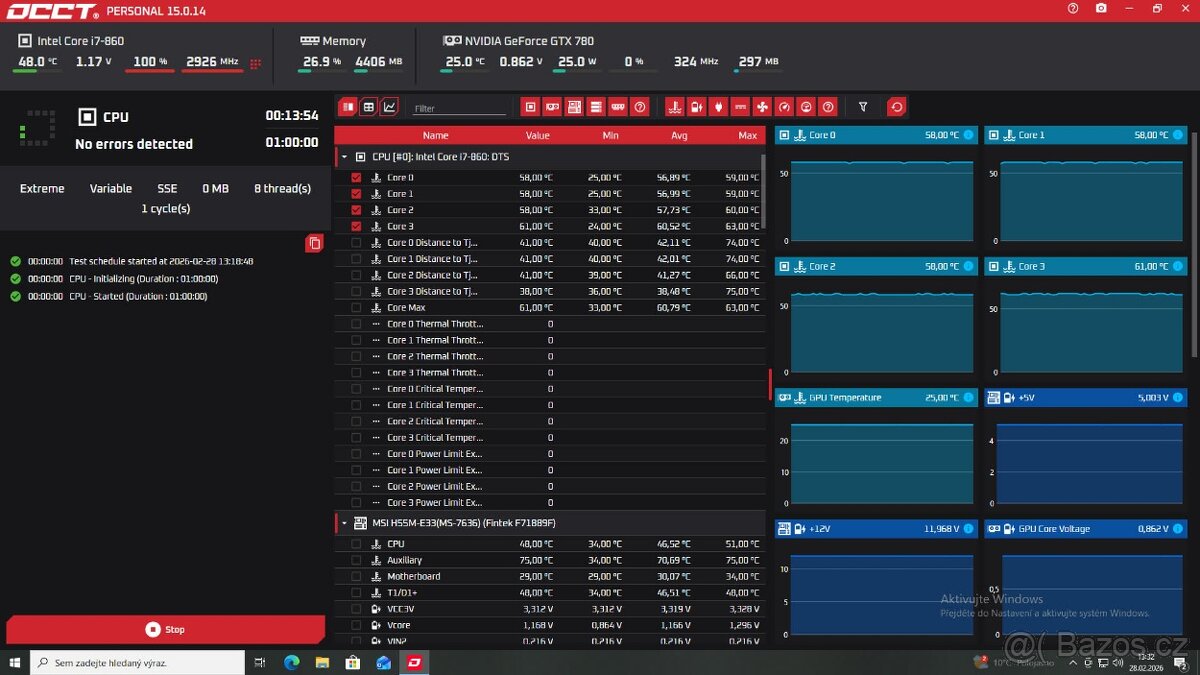
Task: Check Core 0 Thermal Throttling checkbox
Action: 356,324
